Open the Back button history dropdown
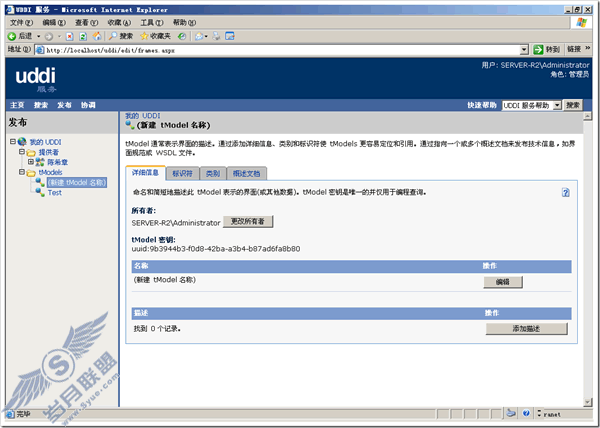The width and height of the screenshot is (600, 428). 39,36
